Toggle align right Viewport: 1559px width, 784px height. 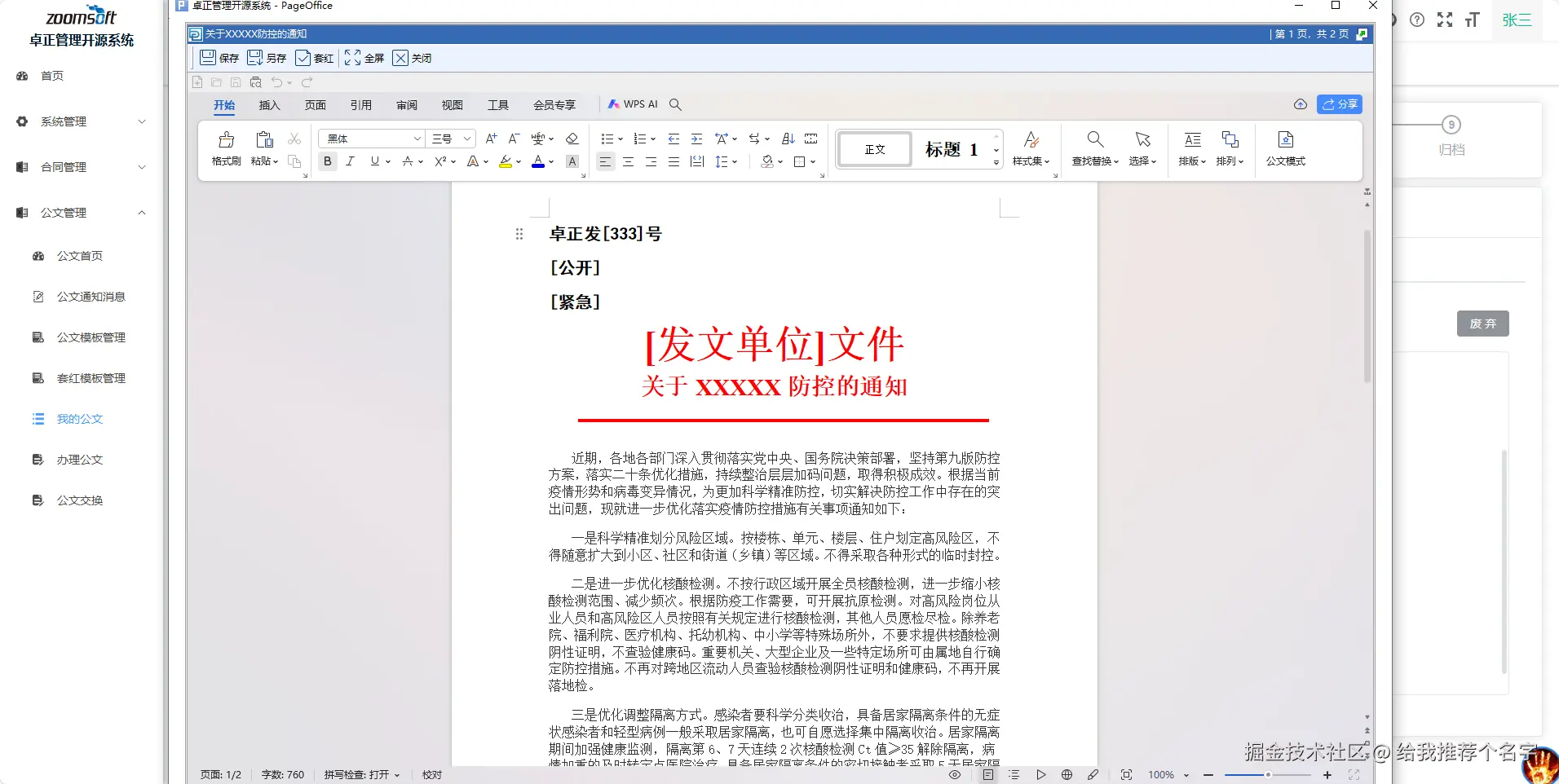[x=651, y=161]
